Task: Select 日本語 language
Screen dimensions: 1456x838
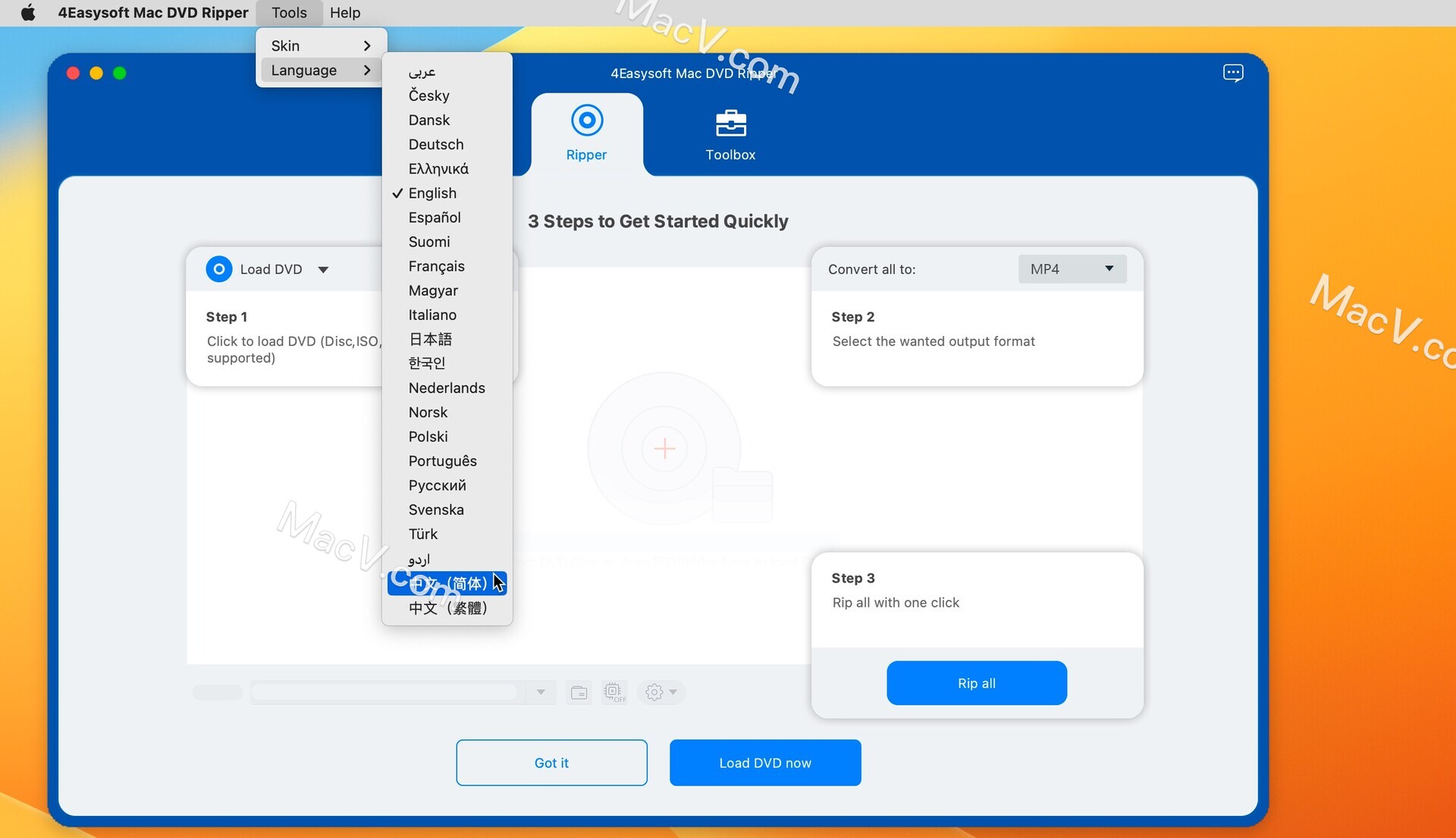Action: tap(447, 339)
